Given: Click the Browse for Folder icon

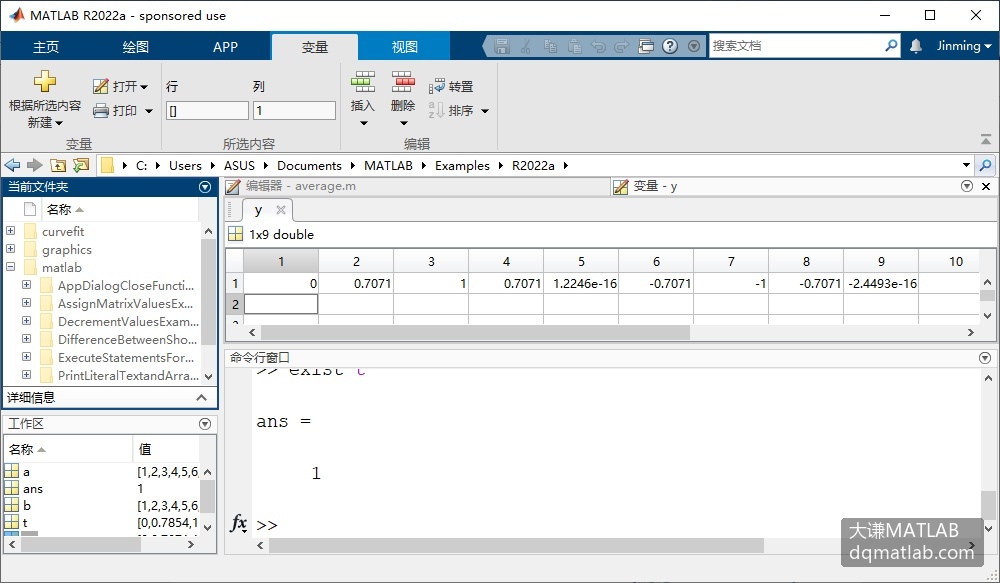Looking at the screenshot, I should pos(81,165).
